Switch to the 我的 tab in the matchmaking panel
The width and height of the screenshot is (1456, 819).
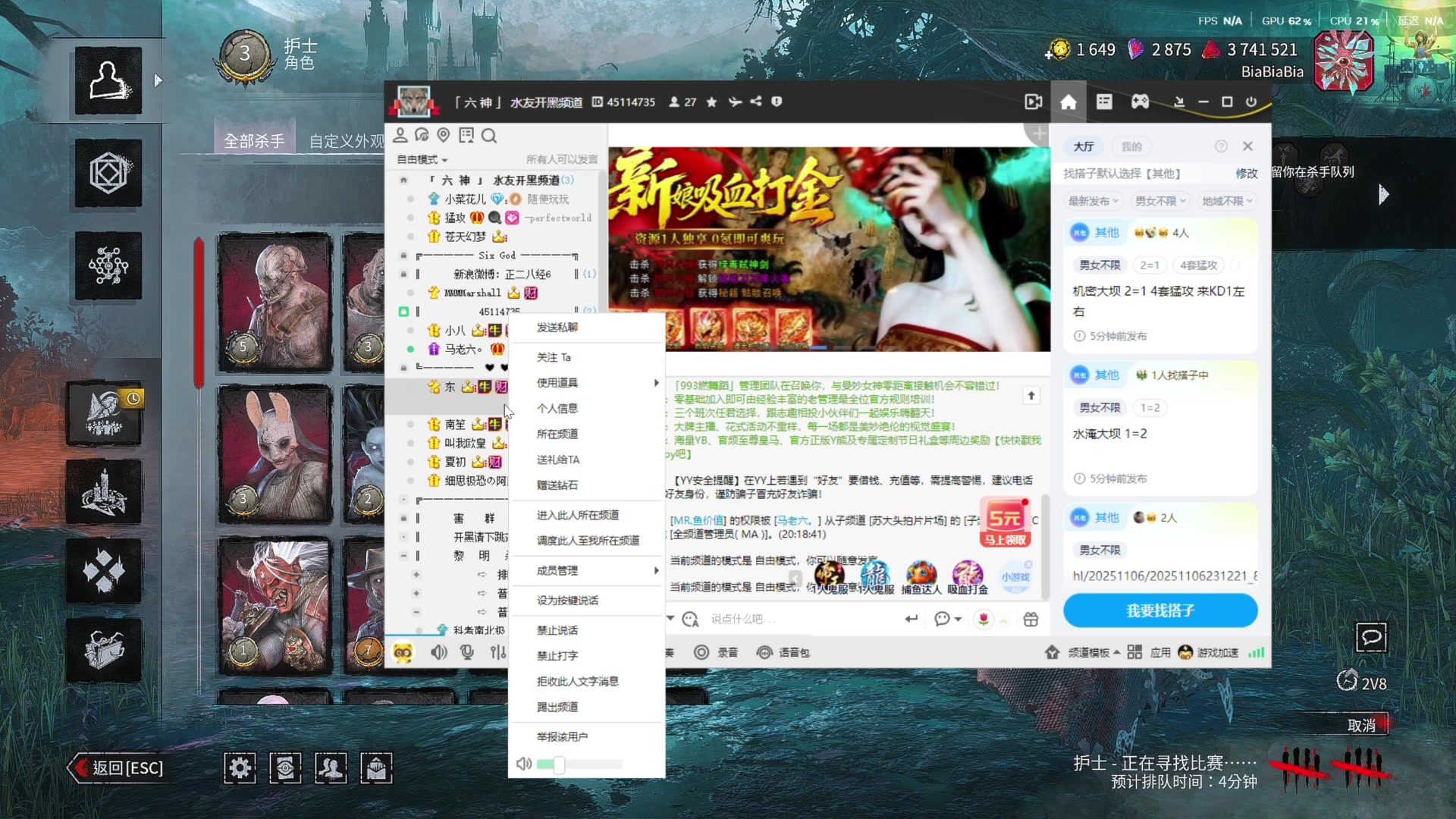(x=1131, y=146)
